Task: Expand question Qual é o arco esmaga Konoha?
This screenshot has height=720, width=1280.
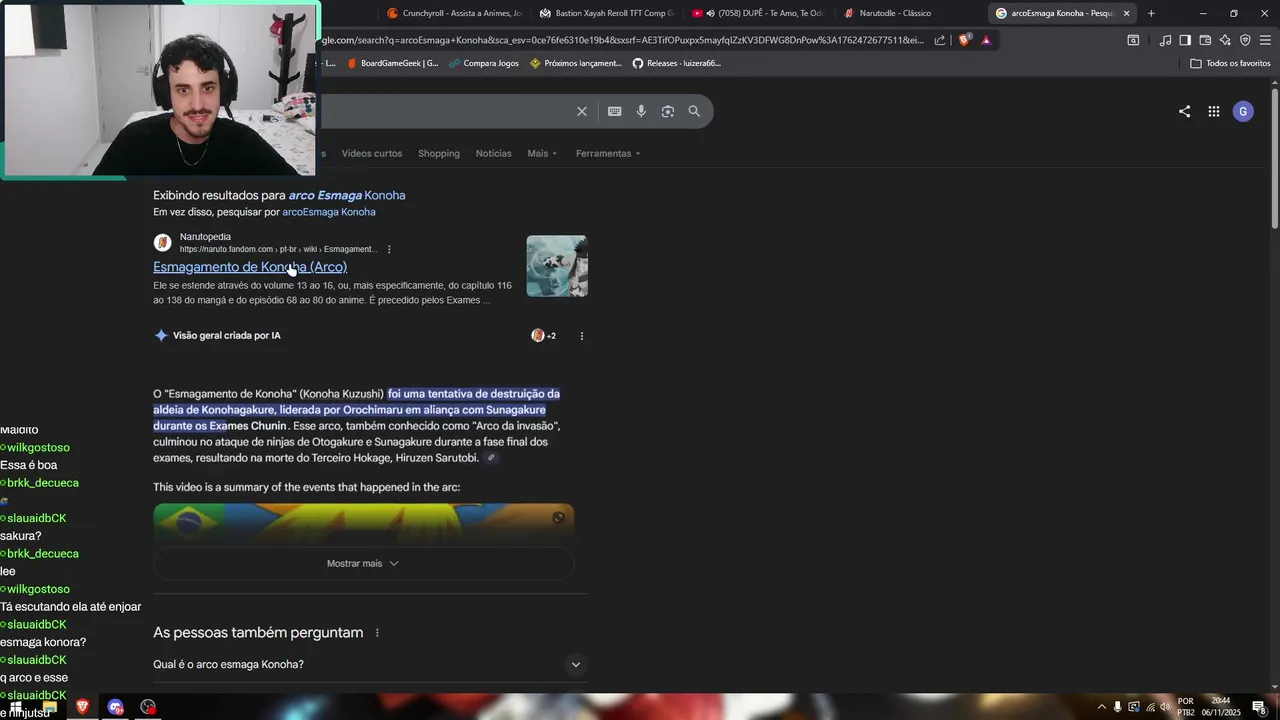Action: (370, 664)
